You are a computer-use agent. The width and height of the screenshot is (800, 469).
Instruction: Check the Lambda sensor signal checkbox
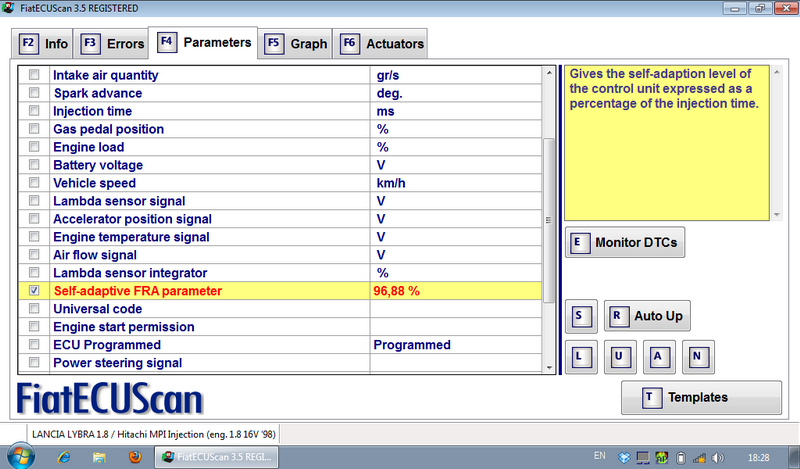coord(35,201)
